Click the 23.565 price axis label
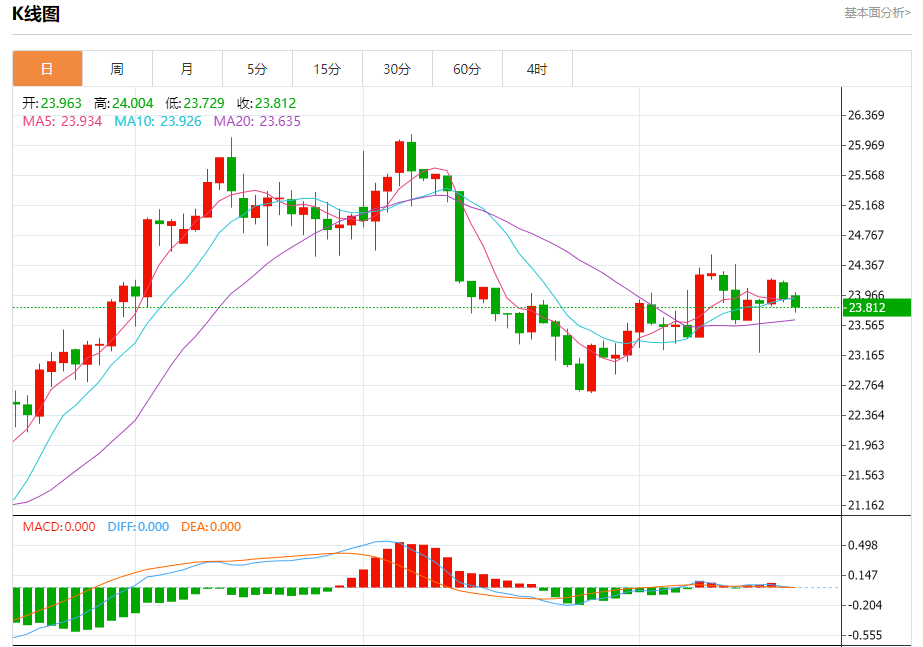923x647 pixels. coord(866,326)
